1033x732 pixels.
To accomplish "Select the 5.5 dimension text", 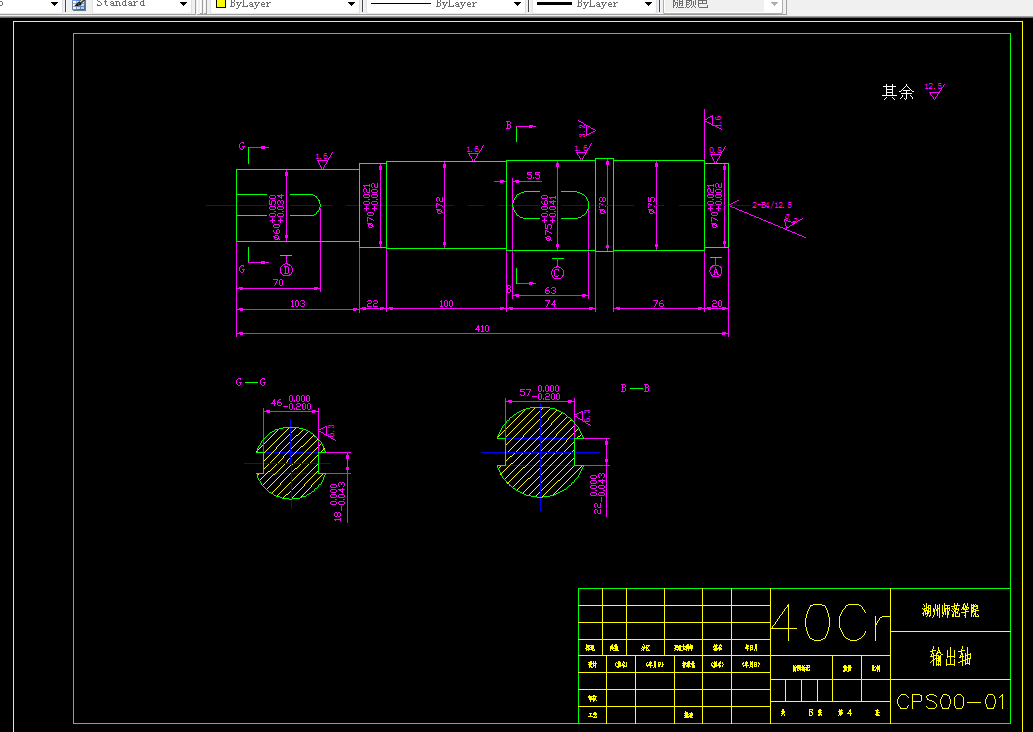I will pos(533,175).
